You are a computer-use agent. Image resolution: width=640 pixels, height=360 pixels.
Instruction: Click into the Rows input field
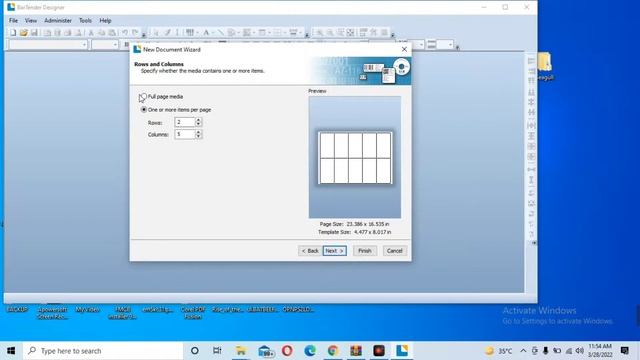pyautogui.click(x=185, y=122)
